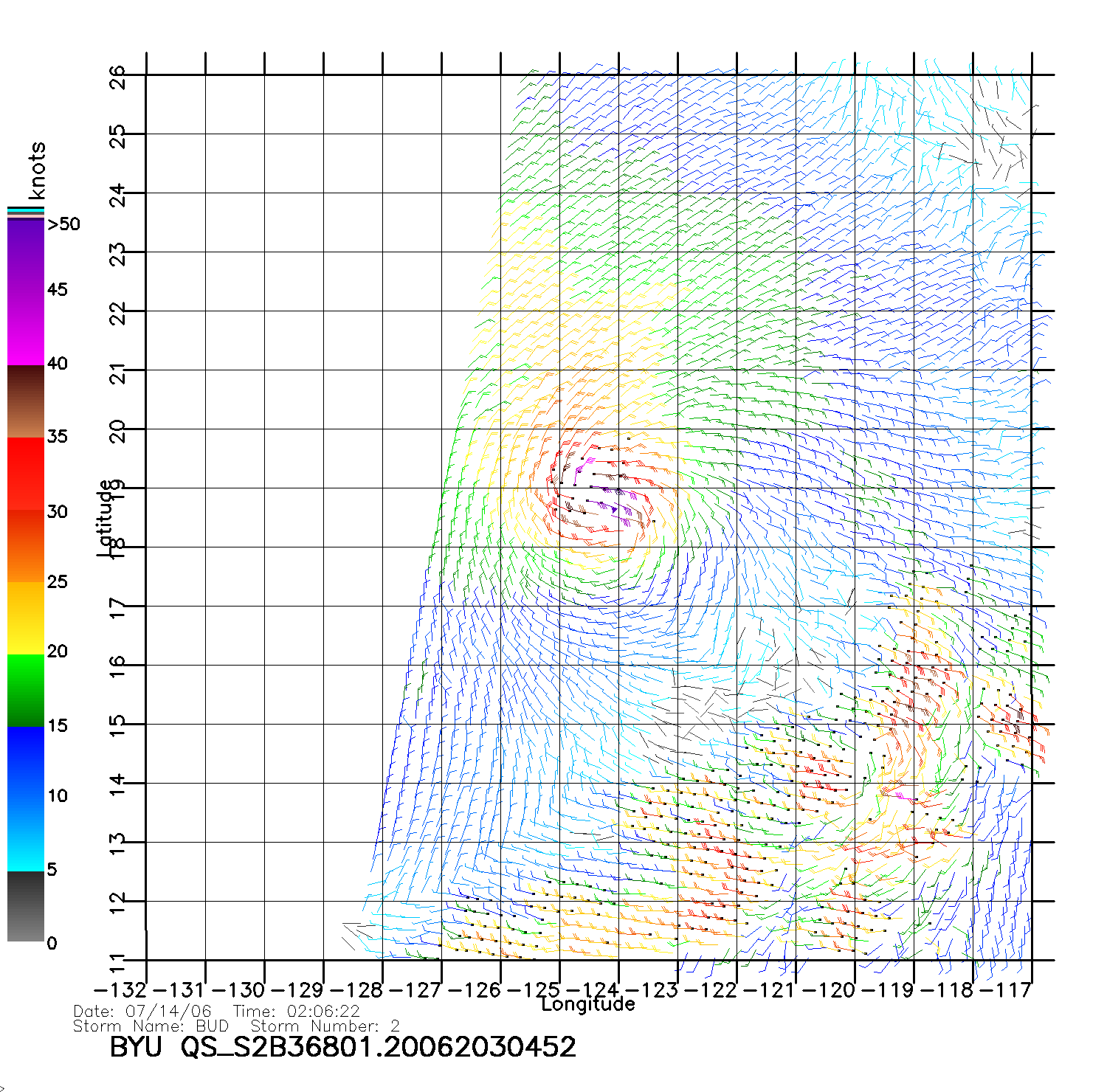This screenshot has width=1107, height=1092.
Task: Click the purple band of the color scale
Action: [26, 251]
